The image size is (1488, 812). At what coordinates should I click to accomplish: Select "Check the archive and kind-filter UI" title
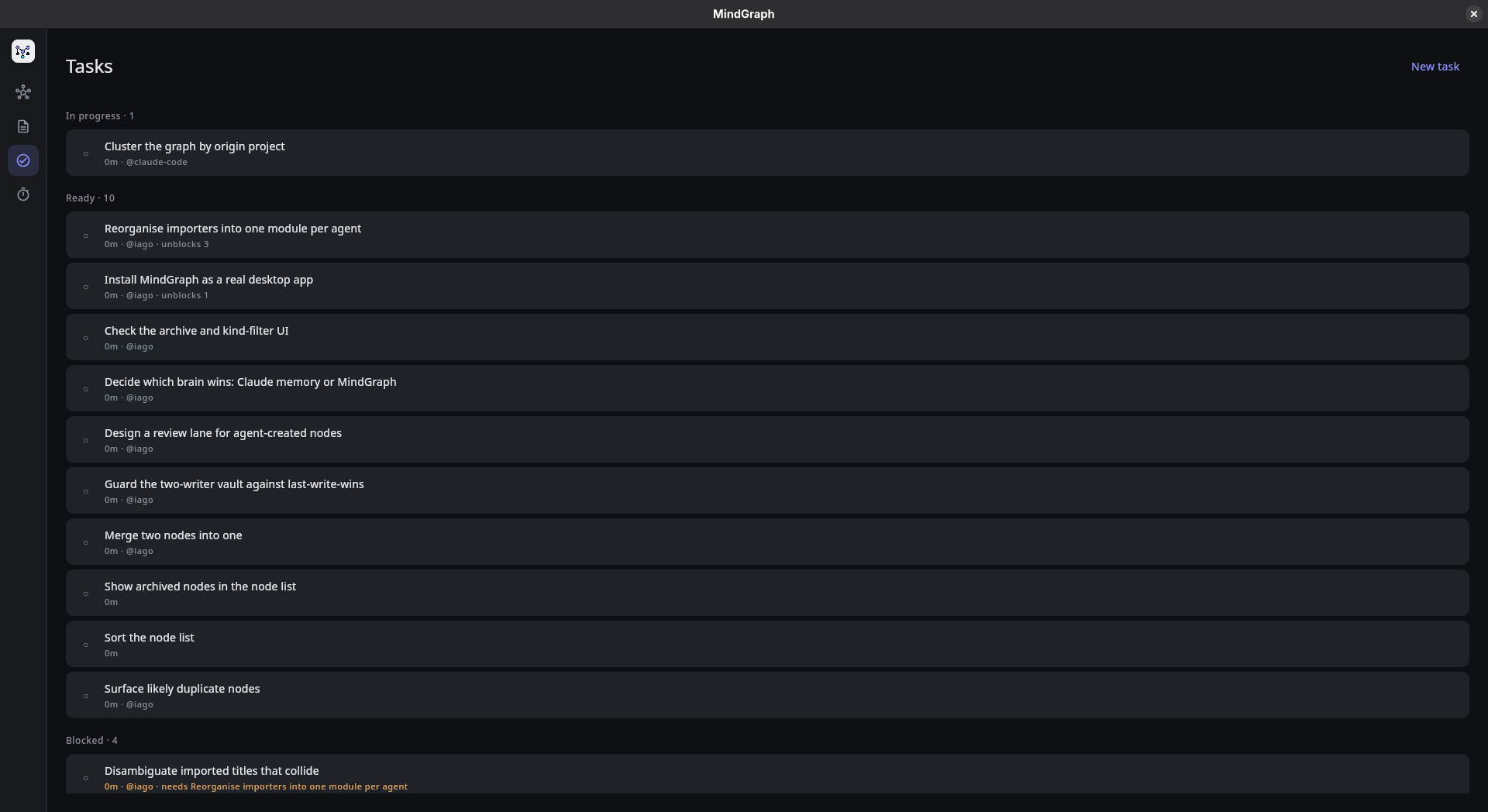point(196,331)
